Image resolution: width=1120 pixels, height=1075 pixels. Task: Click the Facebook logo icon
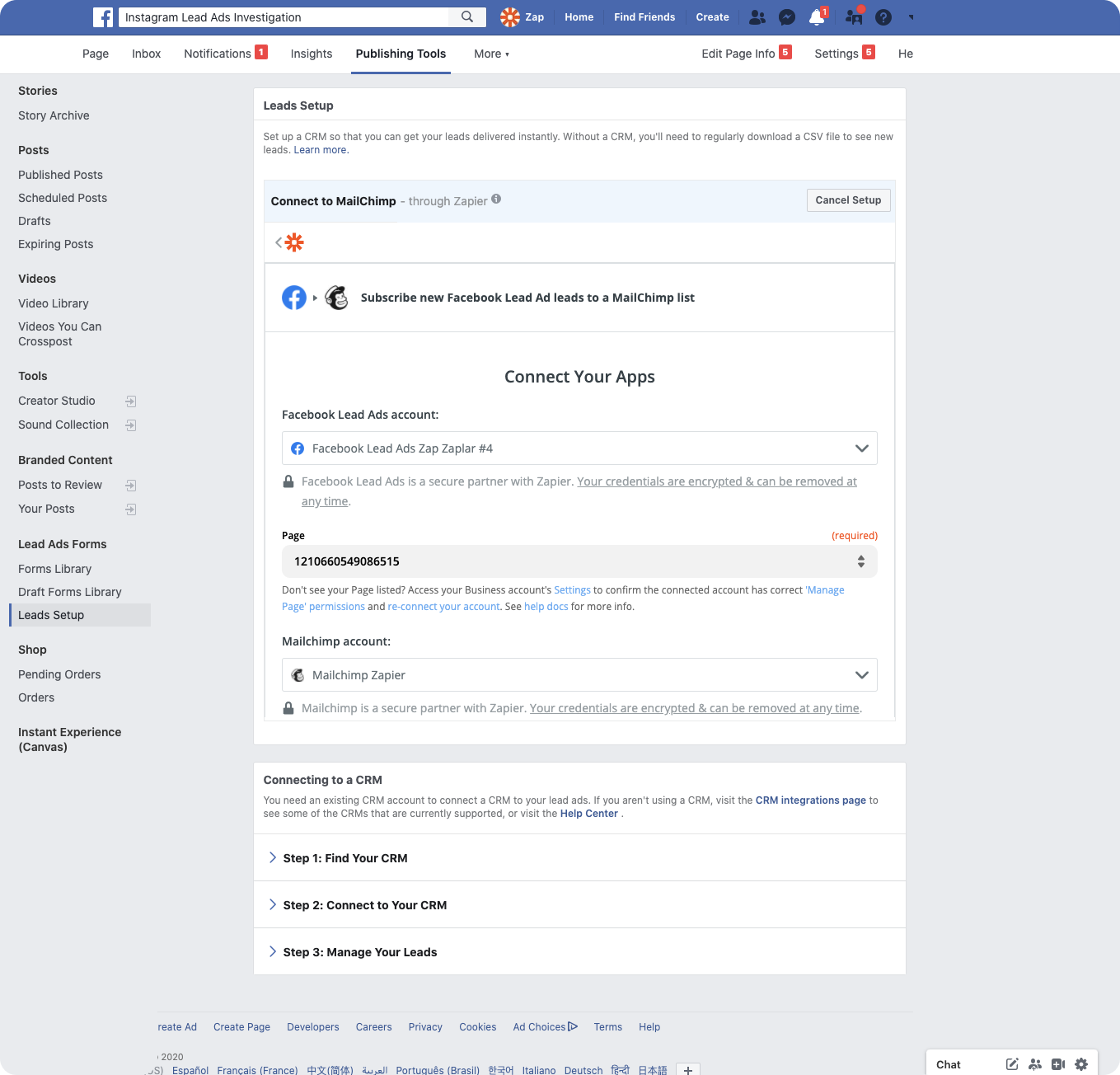tap(103, 17)
